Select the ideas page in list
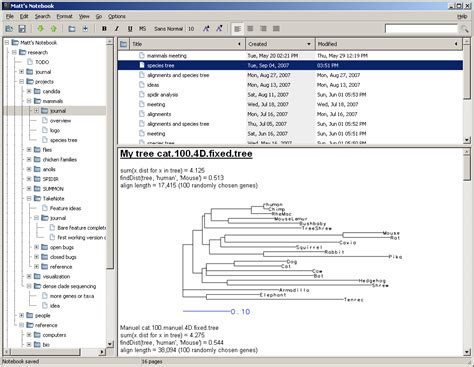 (290, 85)
